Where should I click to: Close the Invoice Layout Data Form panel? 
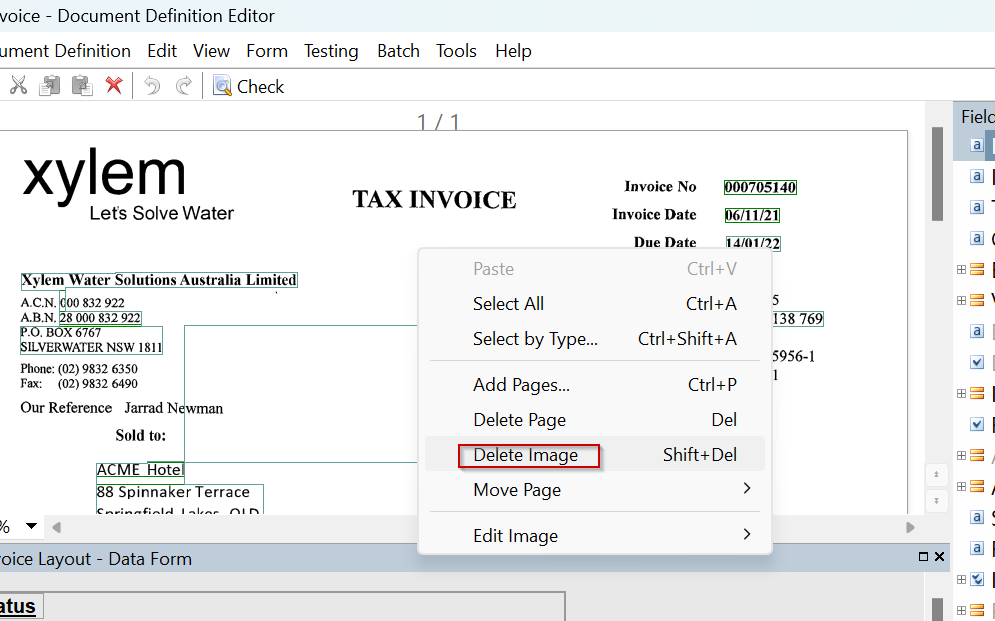pyautogui.click(x=940, y=557)
